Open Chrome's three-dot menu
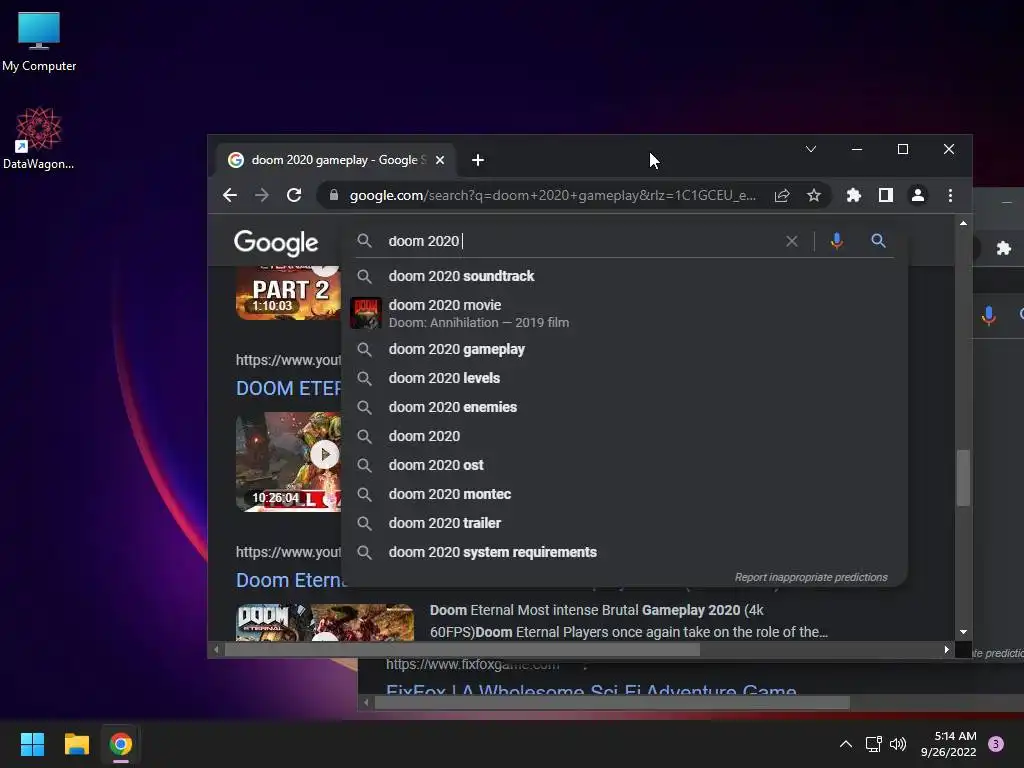1024x768 pixels. [950, 195]
